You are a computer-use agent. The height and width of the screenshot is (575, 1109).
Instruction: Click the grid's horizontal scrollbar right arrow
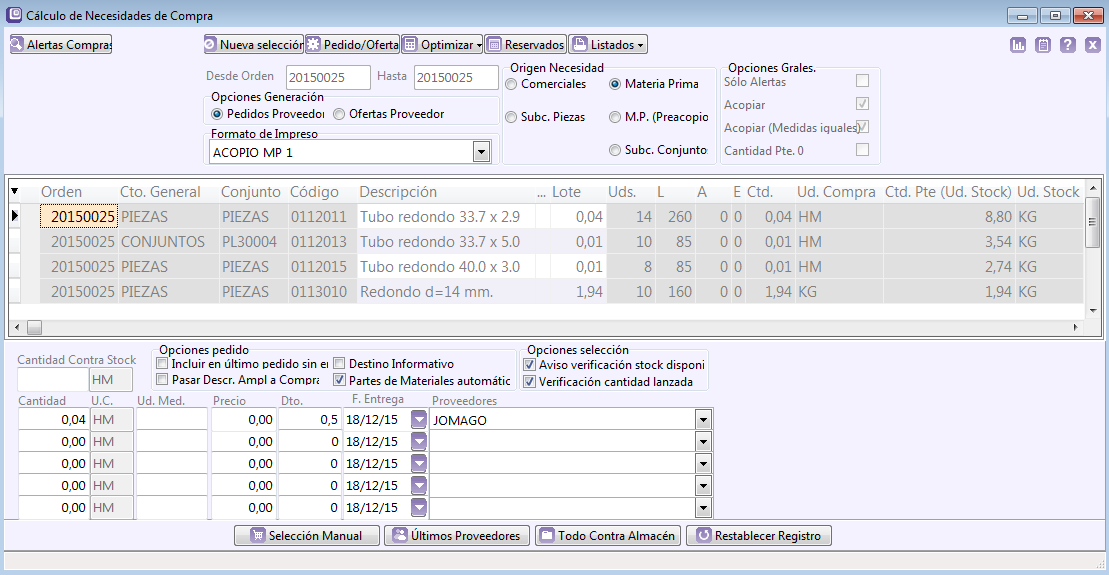tap(1076, 327)
